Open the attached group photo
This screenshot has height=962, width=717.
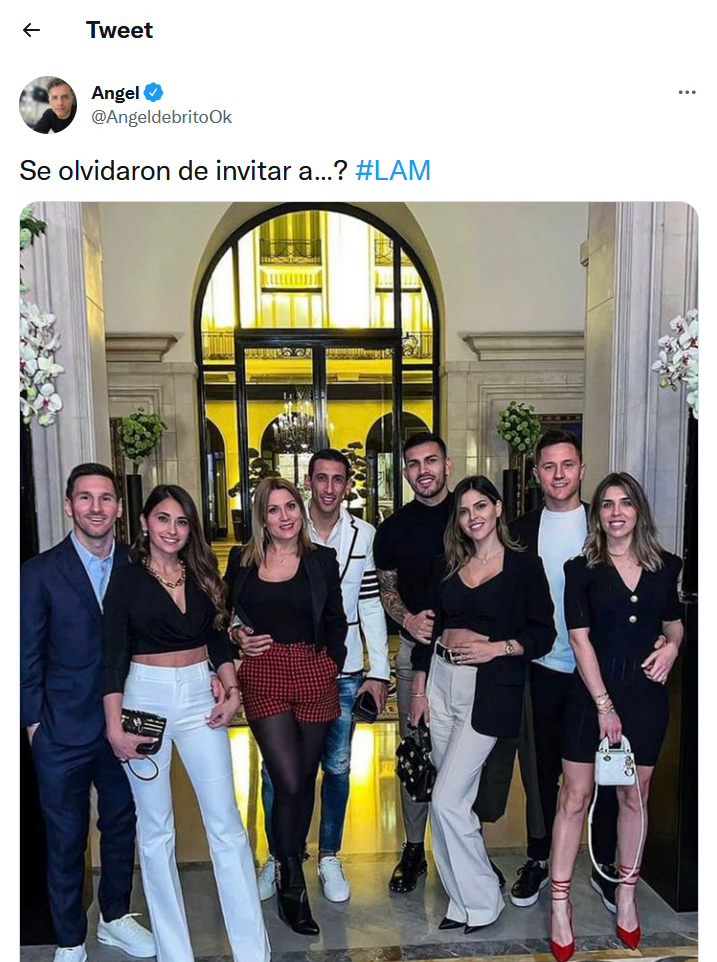[x=359, y=582]
